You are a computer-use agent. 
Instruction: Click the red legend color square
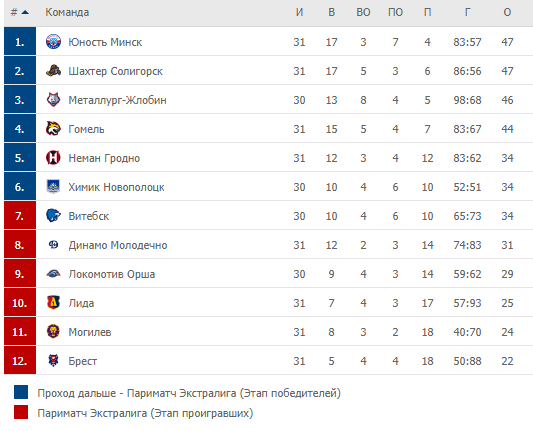21,412
